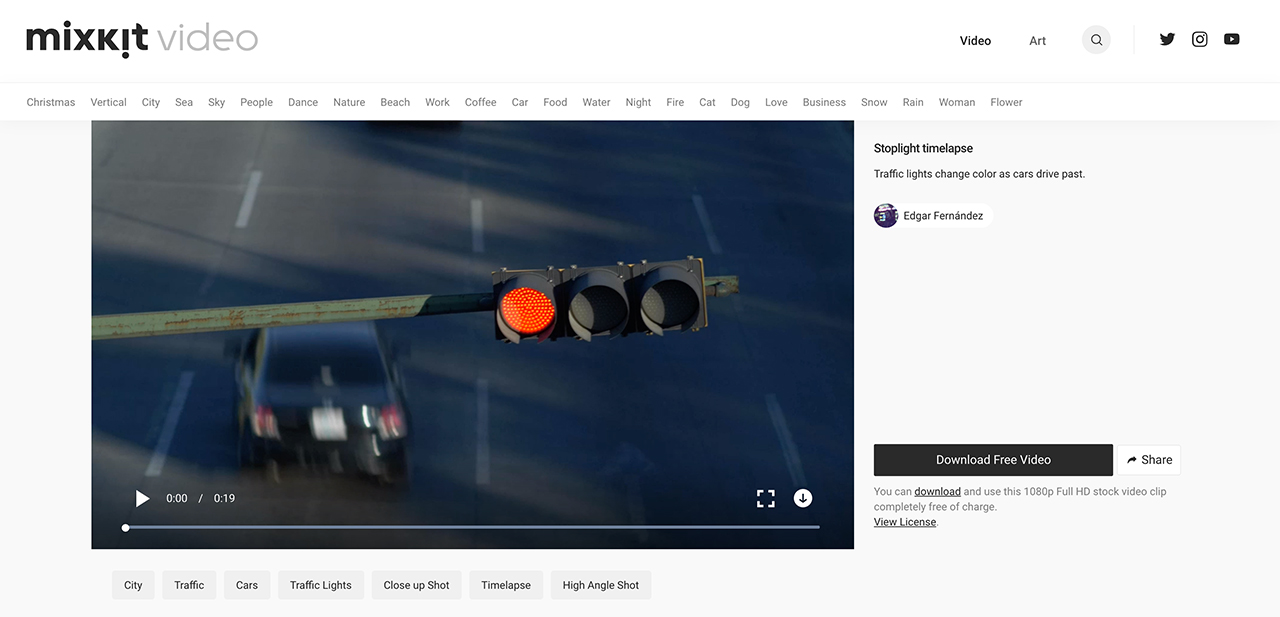Play the stoplight timelapse video
This screenshot has height=617, width=1280.
pyautogui.click(x=142, y=498)
